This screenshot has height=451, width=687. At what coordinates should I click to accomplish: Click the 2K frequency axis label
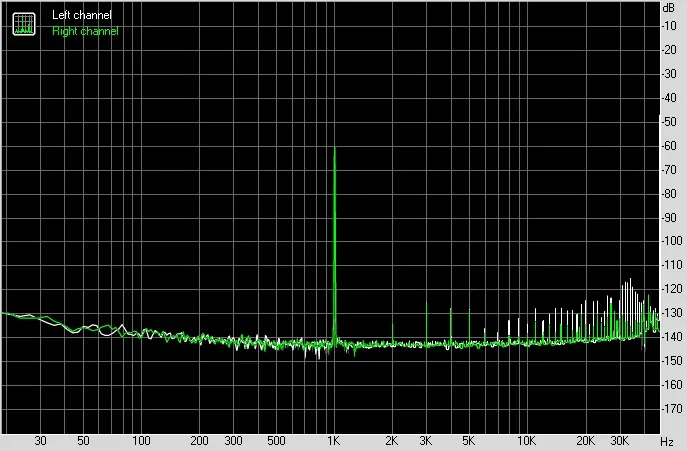[x=391, y=440]
